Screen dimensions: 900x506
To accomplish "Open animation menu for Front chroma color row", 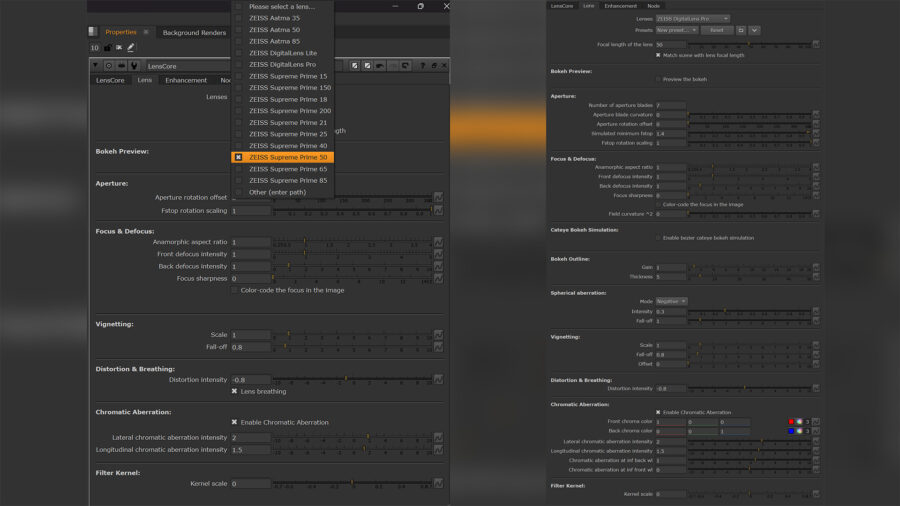I will point(816,422).
